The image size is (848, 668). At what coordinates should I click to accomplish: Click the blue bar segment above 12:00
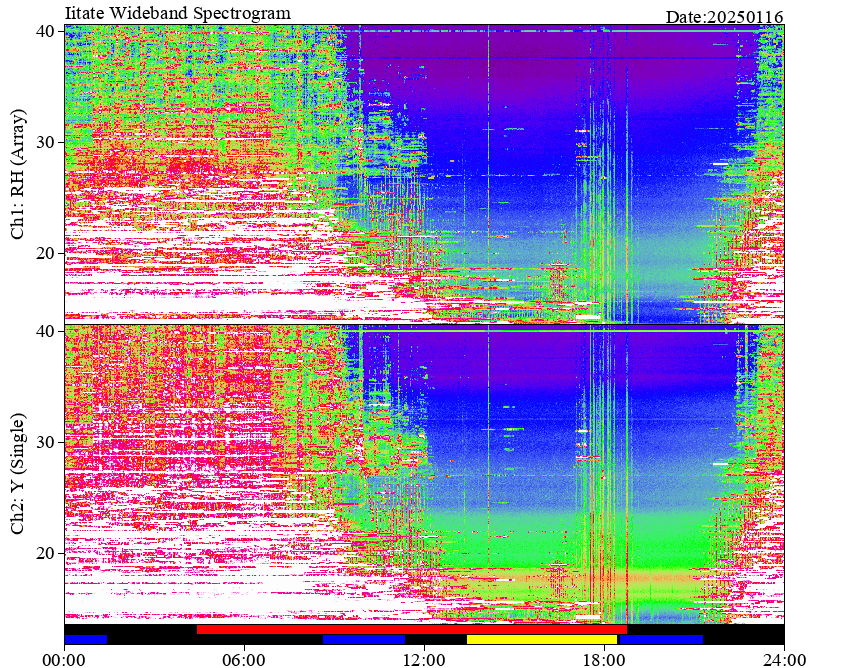tap(364, 639)
